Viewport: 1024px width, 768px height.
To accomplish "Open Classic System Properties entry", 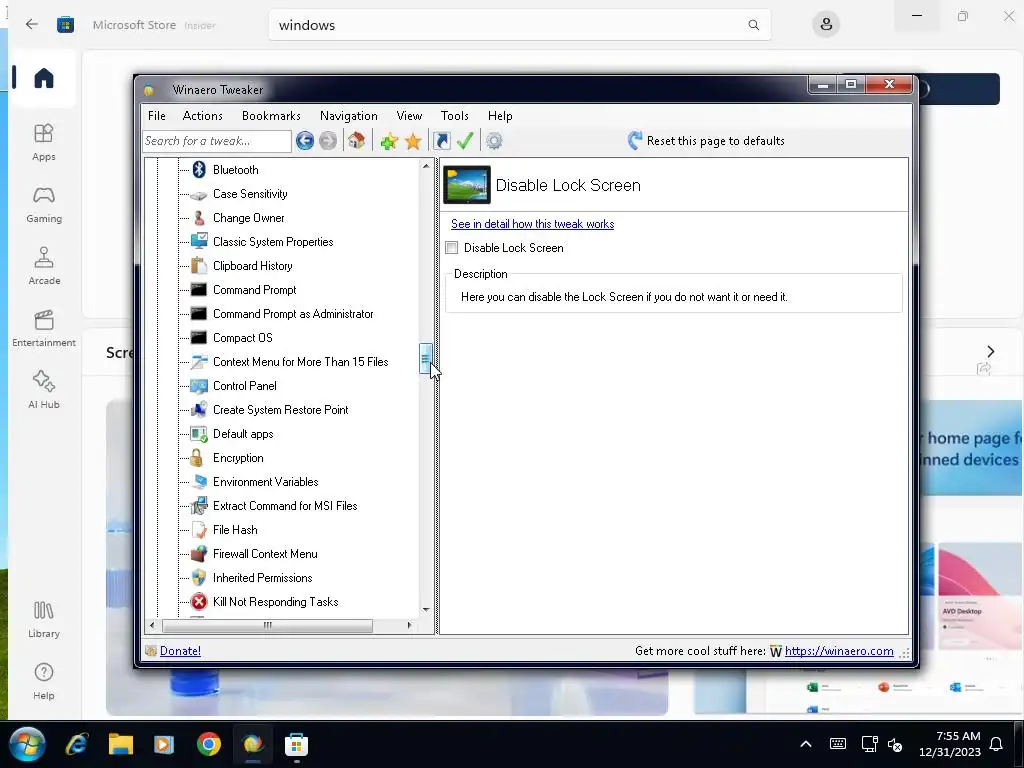I will (x=273, y=242).
